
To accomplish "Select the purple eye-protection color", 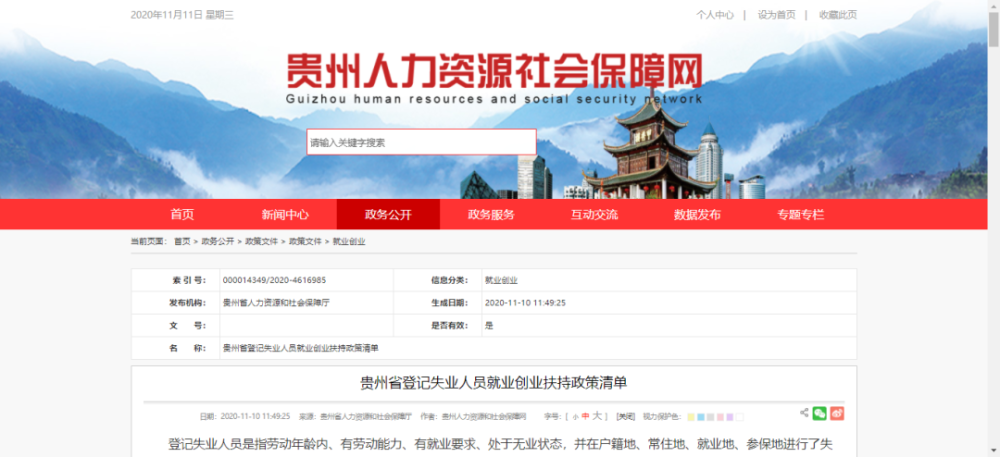I will coord(730,417).
